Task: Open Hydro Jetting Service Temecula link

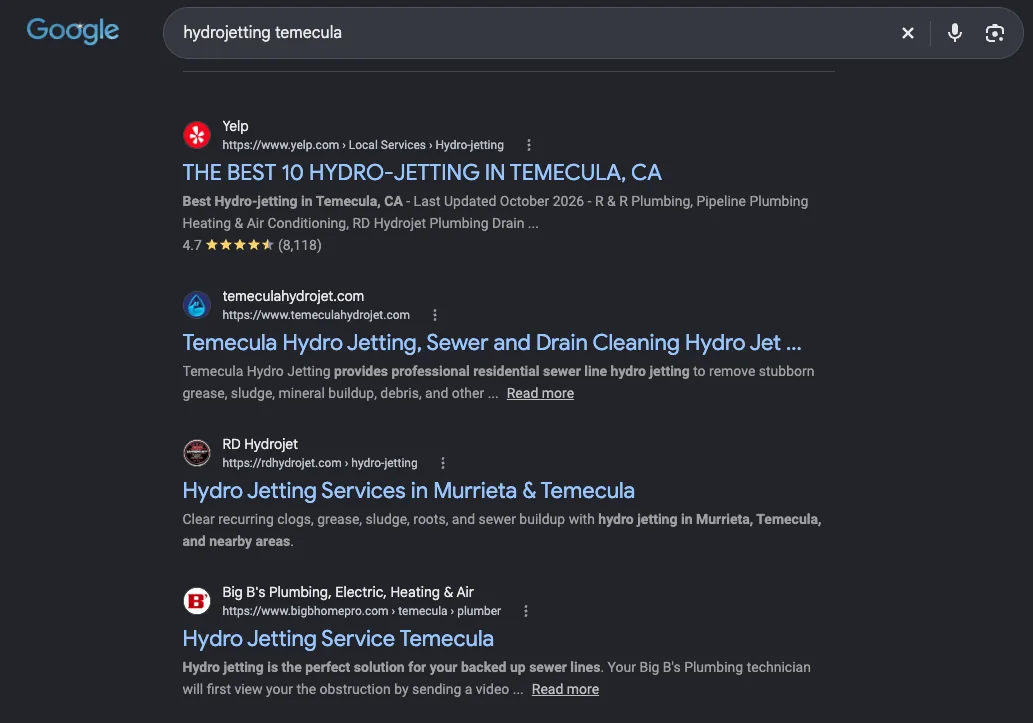Action: 337,639
